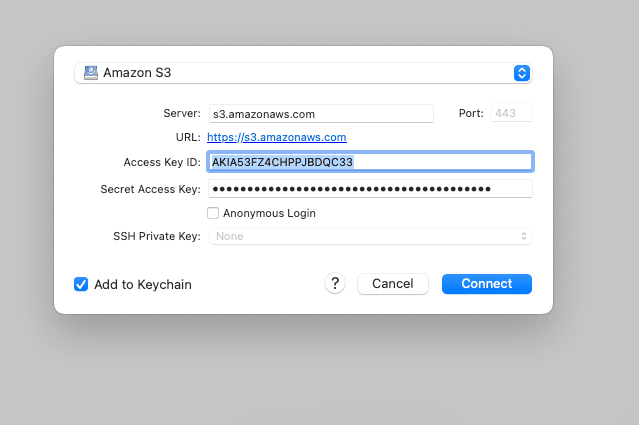This screenshot has height=425, width=639.
Task: Enable the Anonymous Login checkbox
Action: click(x=213, y=213)
